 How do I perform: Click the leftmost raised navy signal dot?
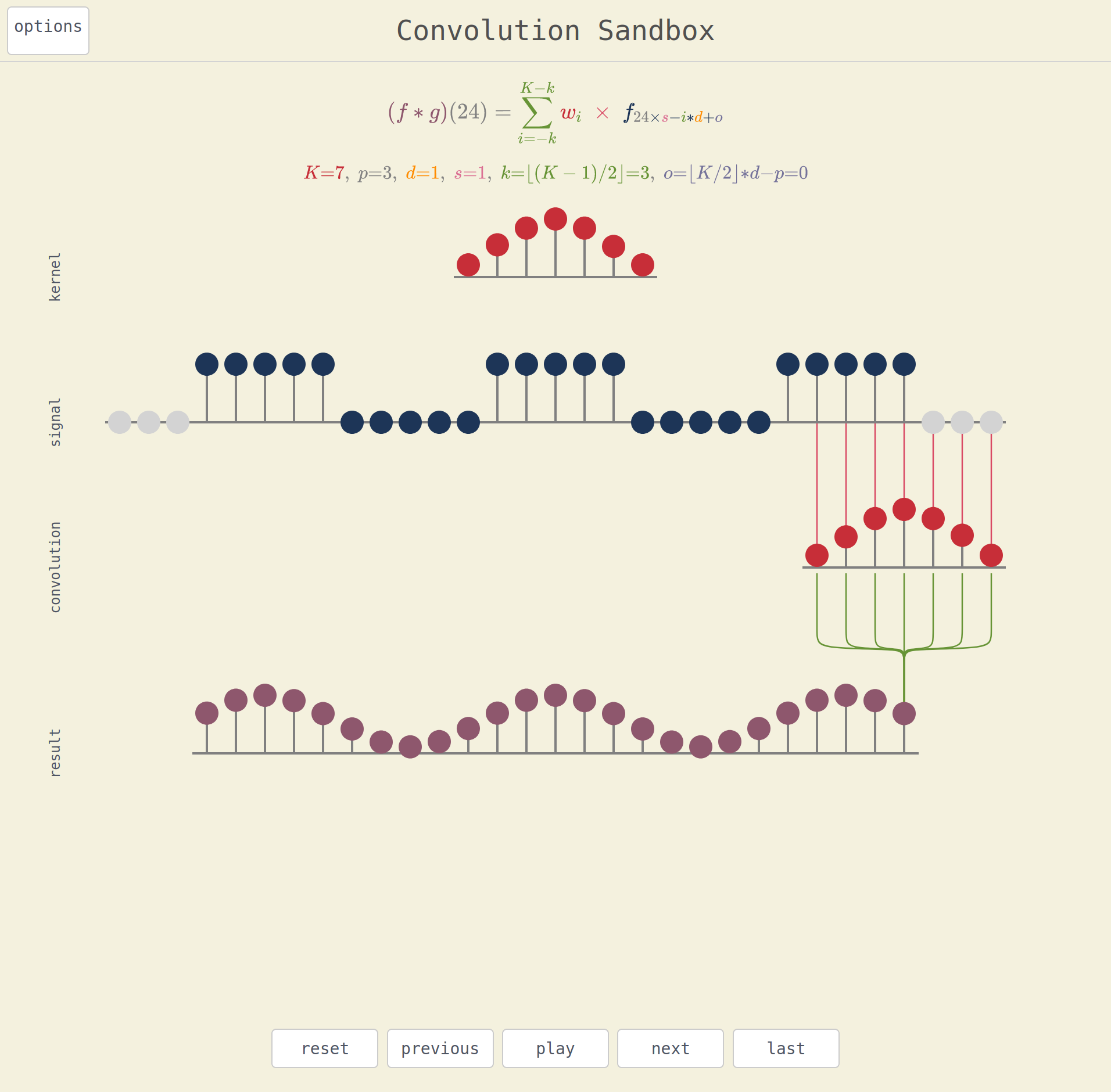207,364
